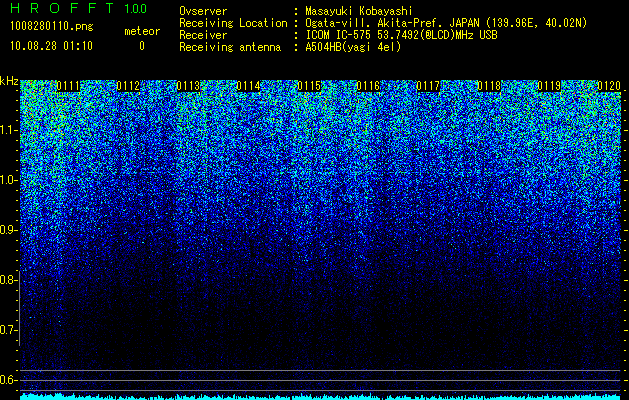Click the 0.8 kHz axis label
629x400 pixels.
pyautogui.click(x=8, y=280)
